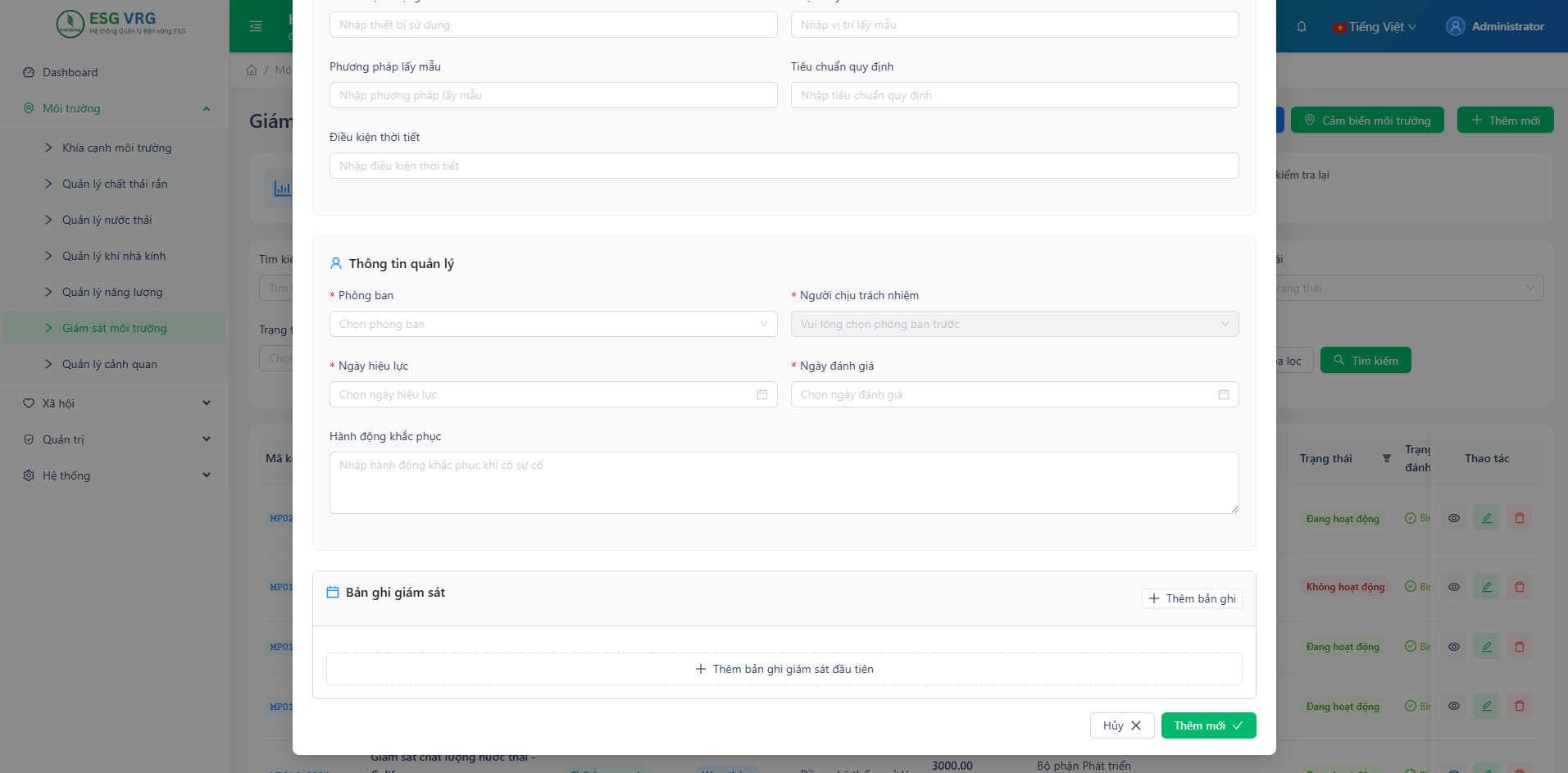Open the Chọn phòng ban dropdown
Viewport: 1568px width, 773px height.
click(x=553, y=324)
